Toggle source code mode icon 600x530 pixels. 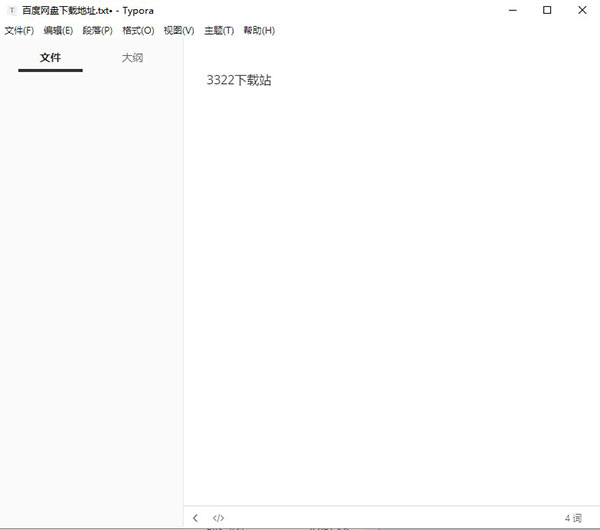tap(218, 518)
